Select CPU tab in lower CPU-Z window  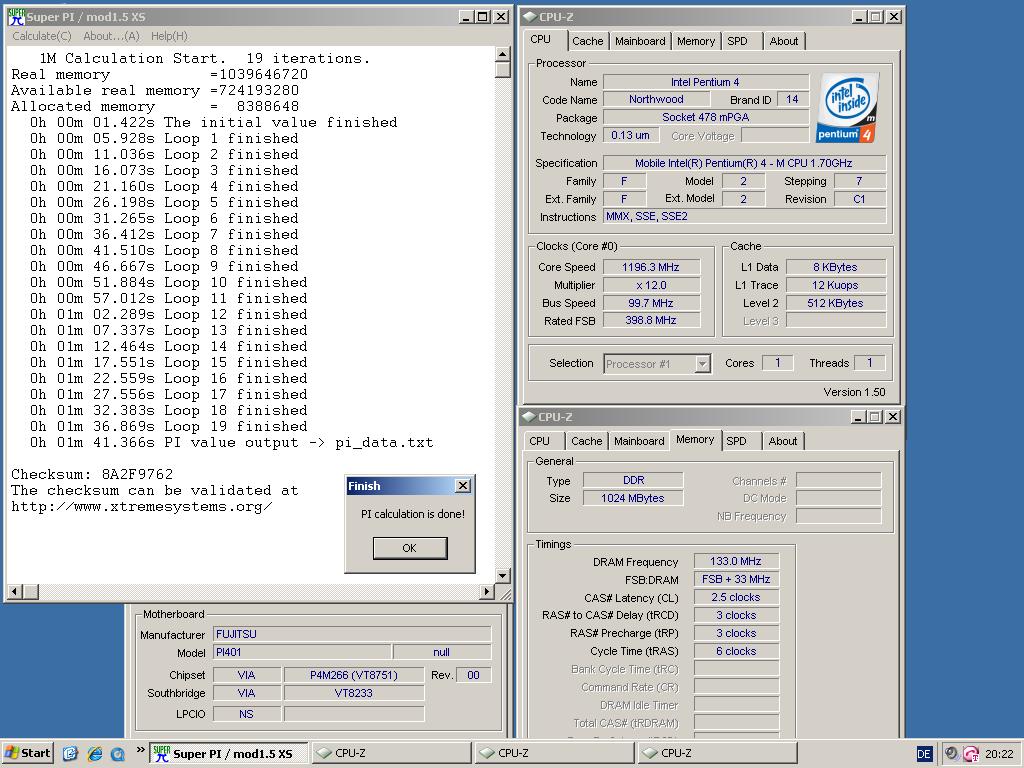[539, 441]
